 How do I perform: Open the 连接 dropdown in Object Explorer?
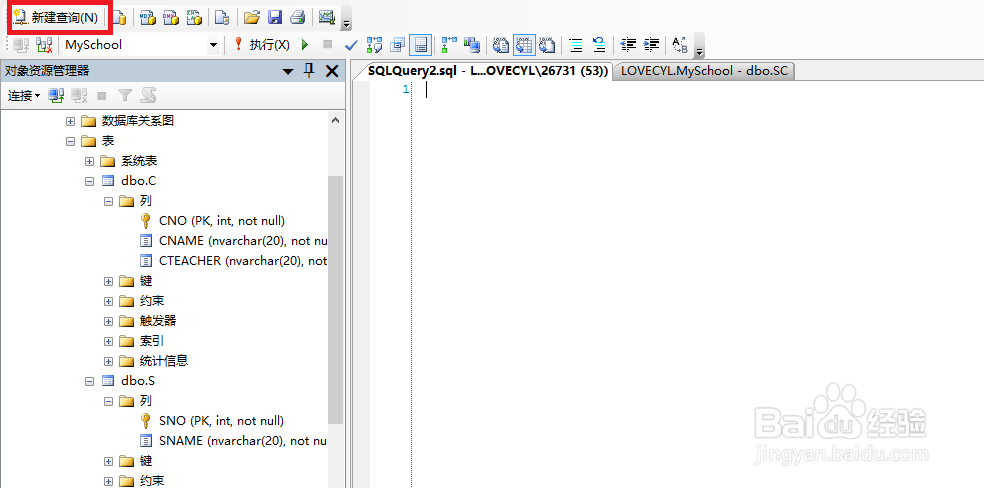coord(24,96)
